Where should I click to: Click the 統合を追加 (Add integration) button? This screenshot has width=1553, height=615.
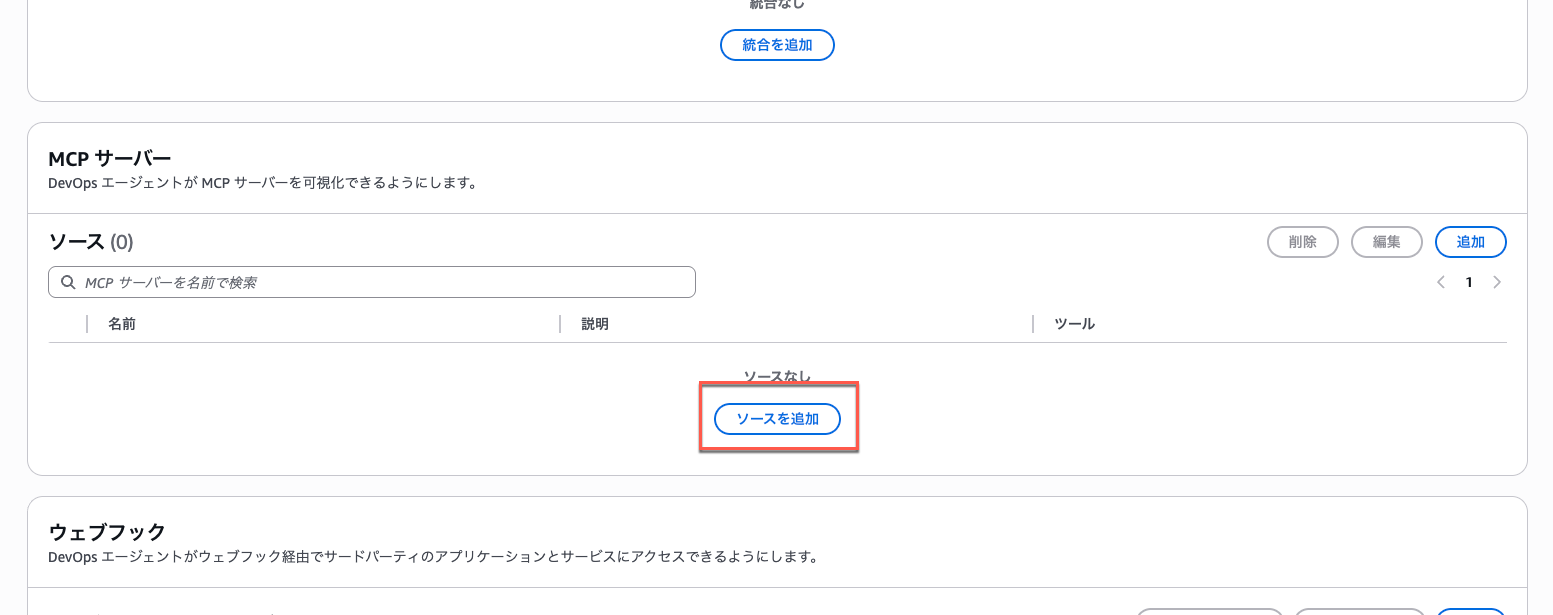pos(777,44)
